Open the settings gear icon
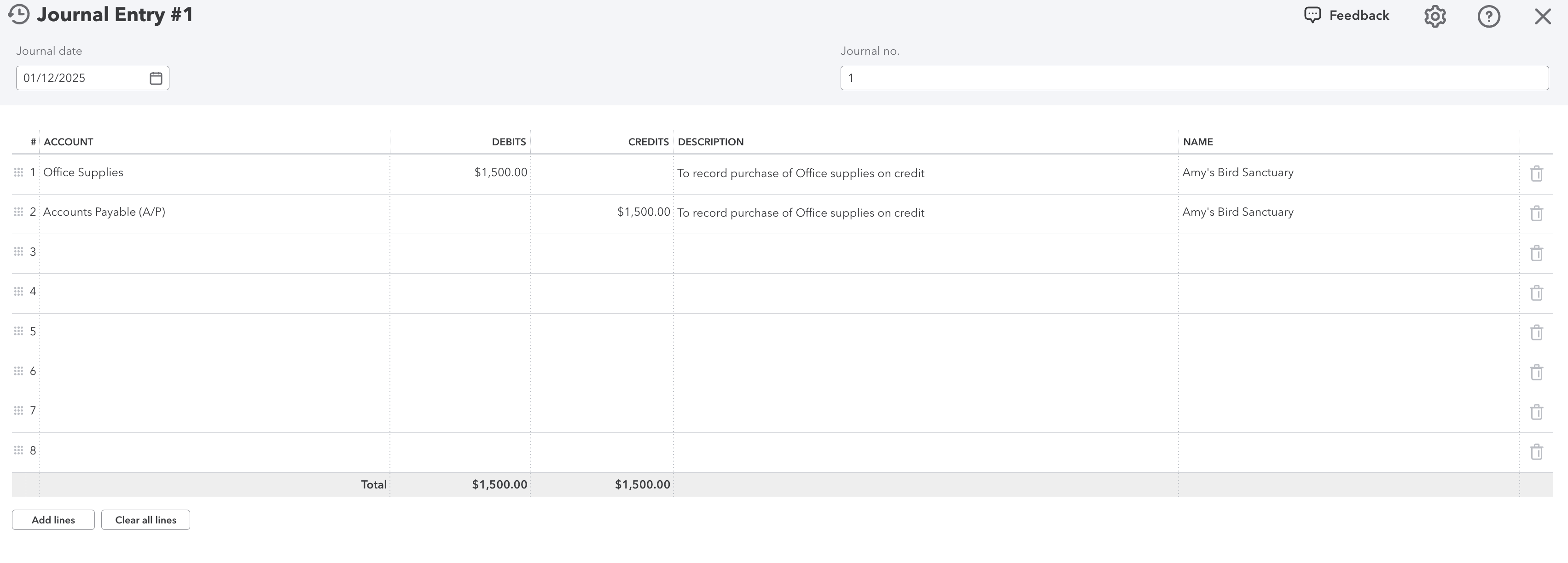The width and height of the screenshot is (1568, 563). point(1434,17)
